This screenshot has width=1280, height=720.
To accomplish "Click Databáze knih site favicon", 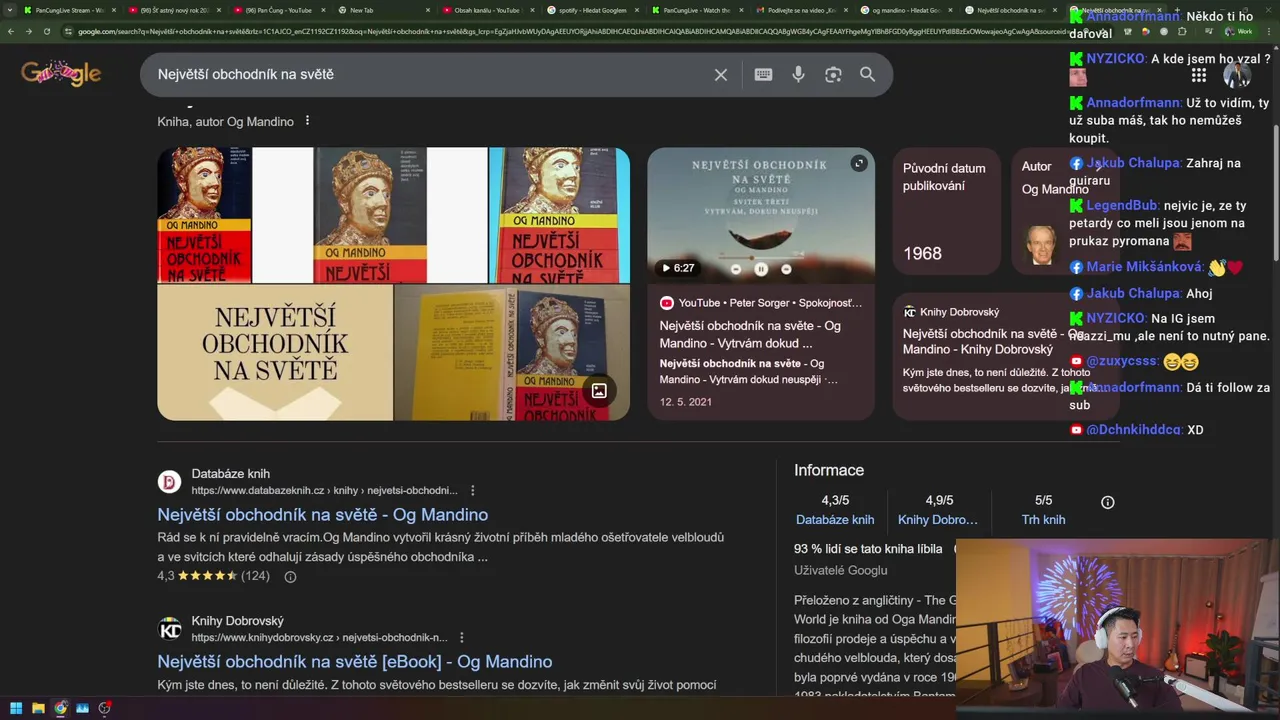I will (170, 482).
